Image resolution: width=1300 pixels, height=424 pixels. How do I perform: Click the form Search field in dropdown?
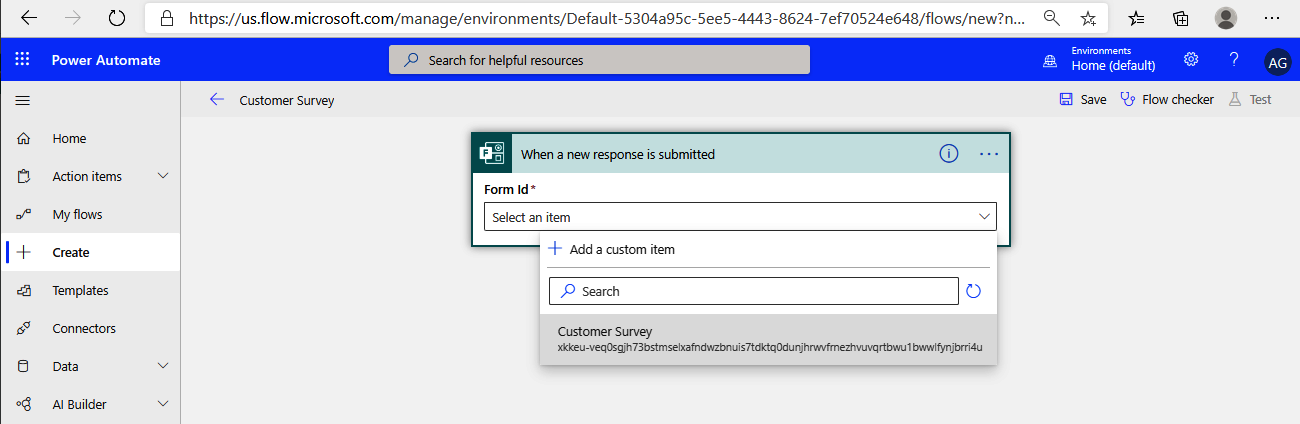tap(754, 291)
